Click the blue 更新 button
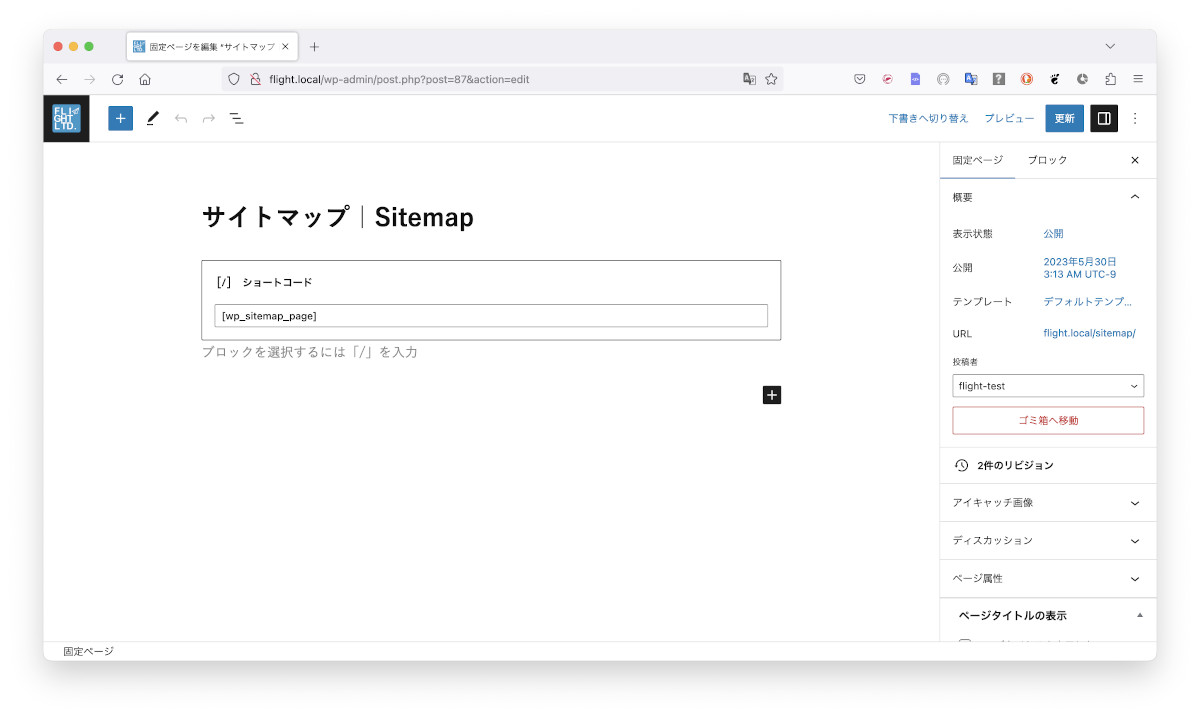1200x718 pixels. coord(1064,118)
